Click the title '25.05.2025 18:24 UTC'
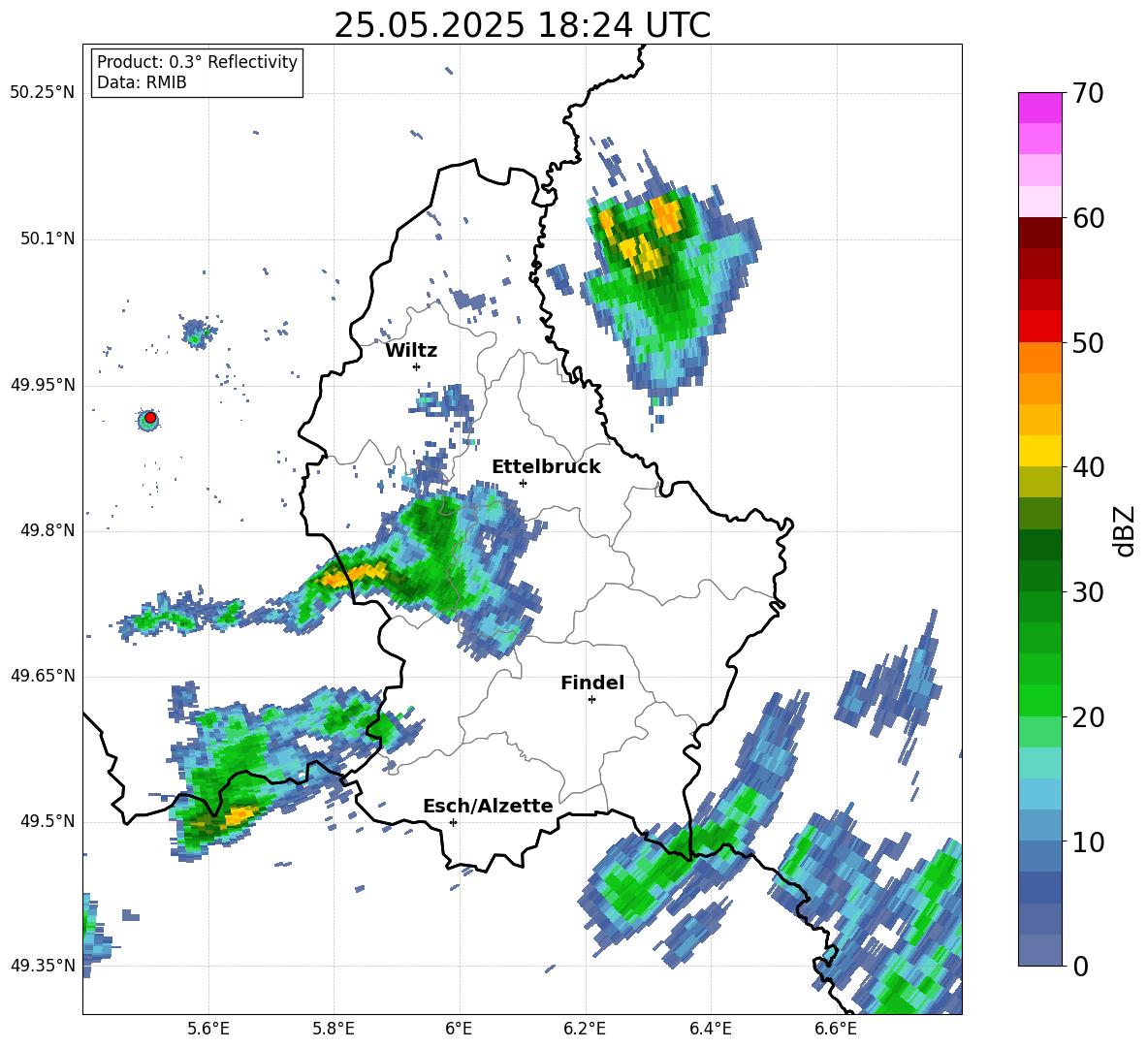The width and height of the screenshot is (1148, 1048). tap(522, 25)
